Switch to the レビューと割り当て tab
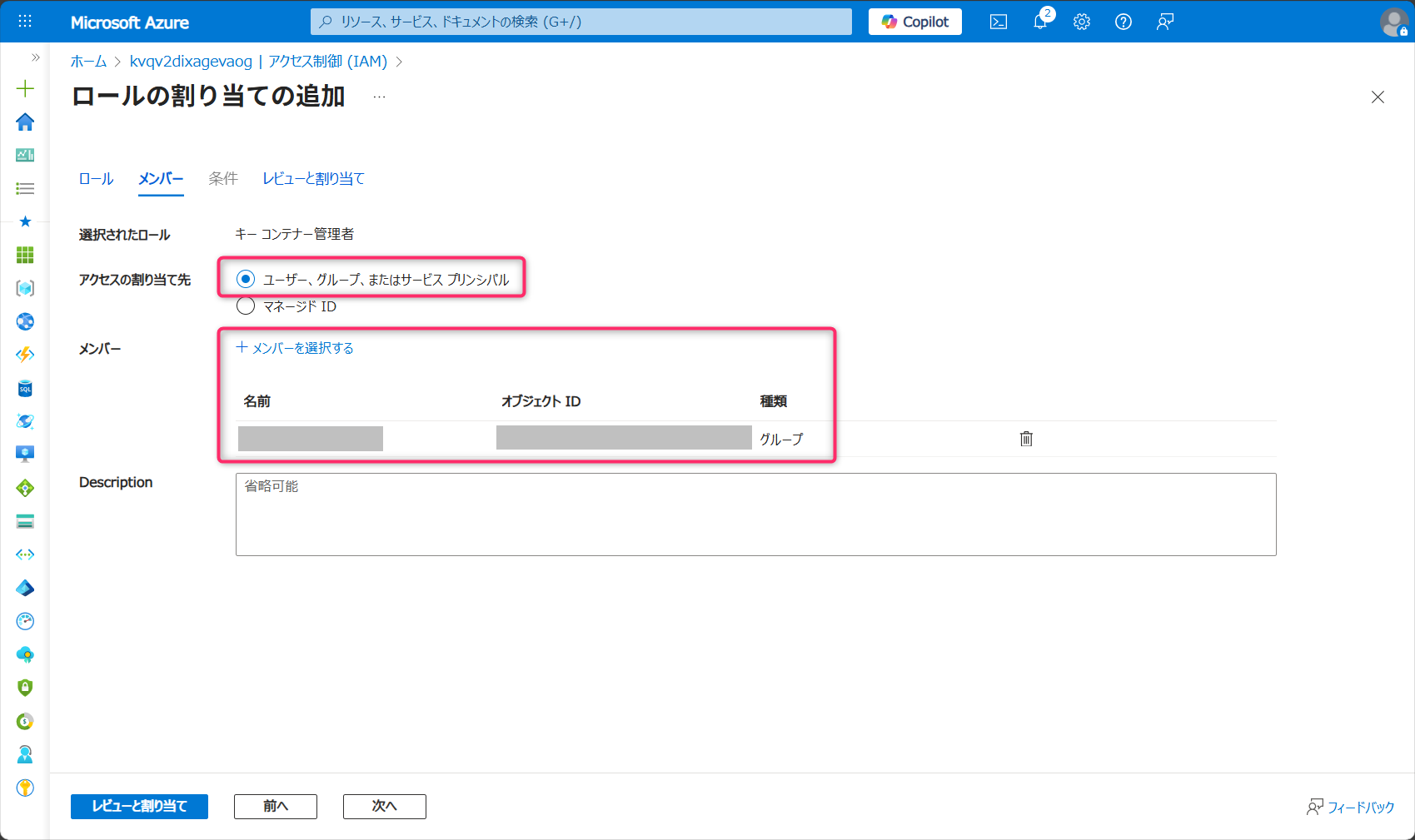 pos(313,179)
